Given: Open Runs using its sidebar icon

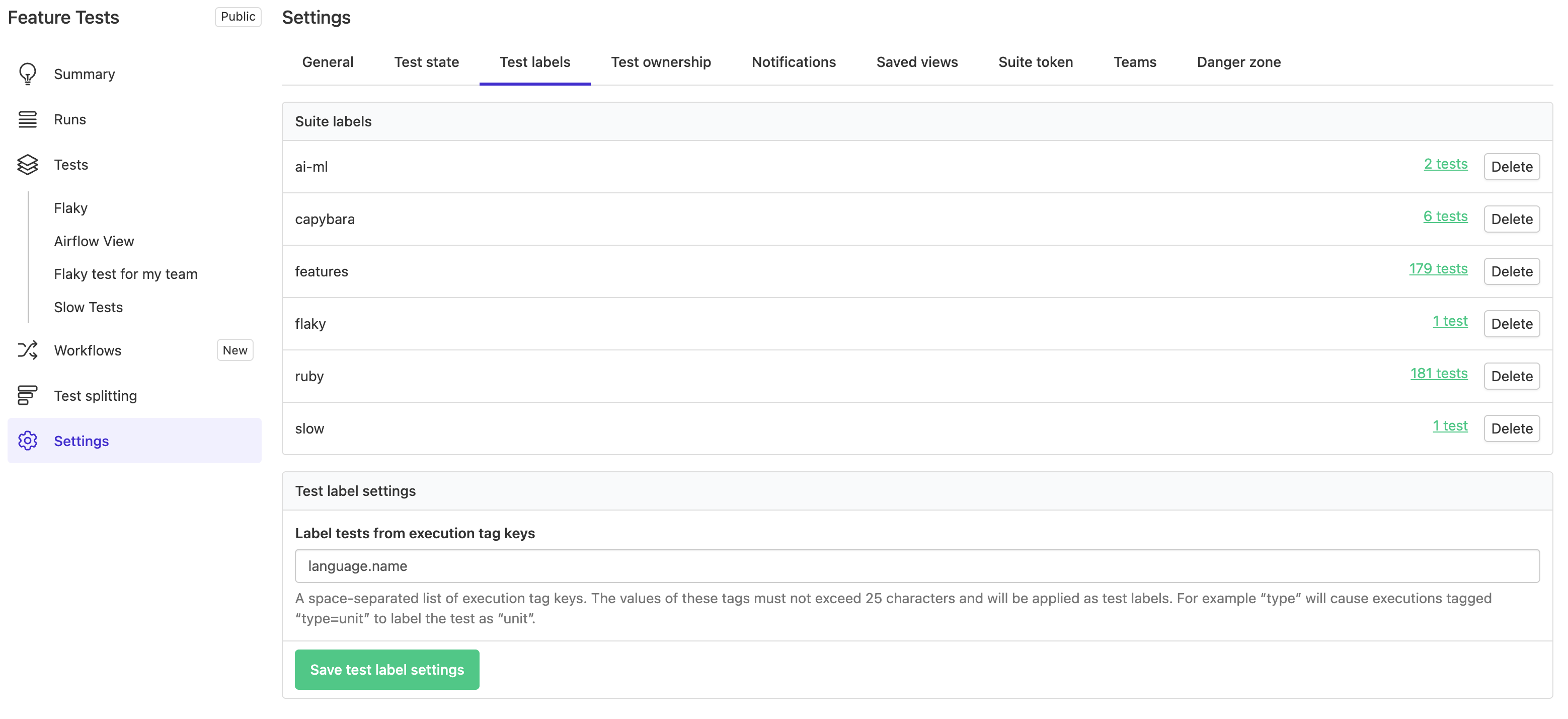Looking at the screenshot, I should (x=27, y=119).
